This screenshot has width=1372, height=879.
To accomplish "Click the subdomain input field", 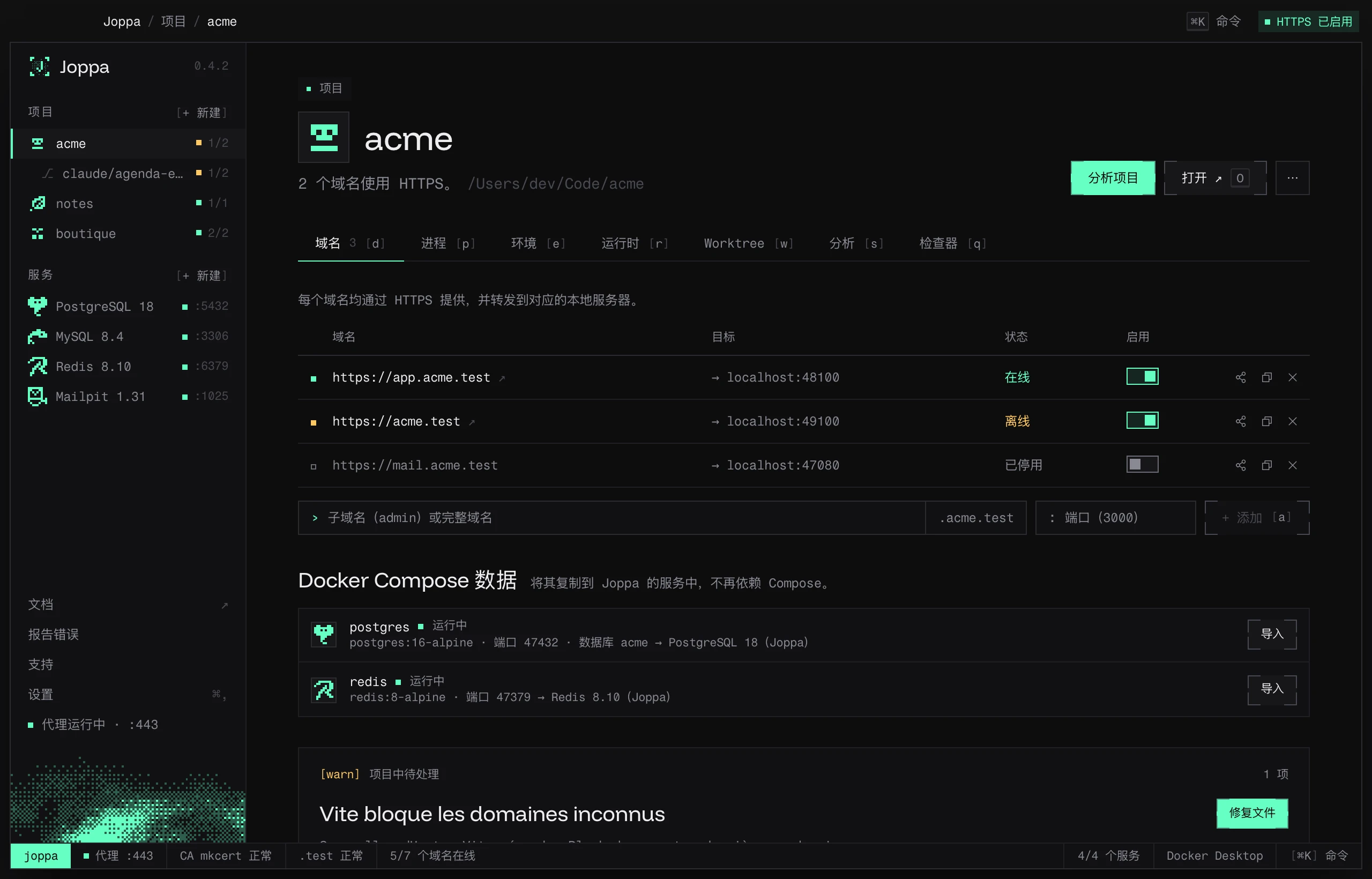I will click(x=611, y=518).
